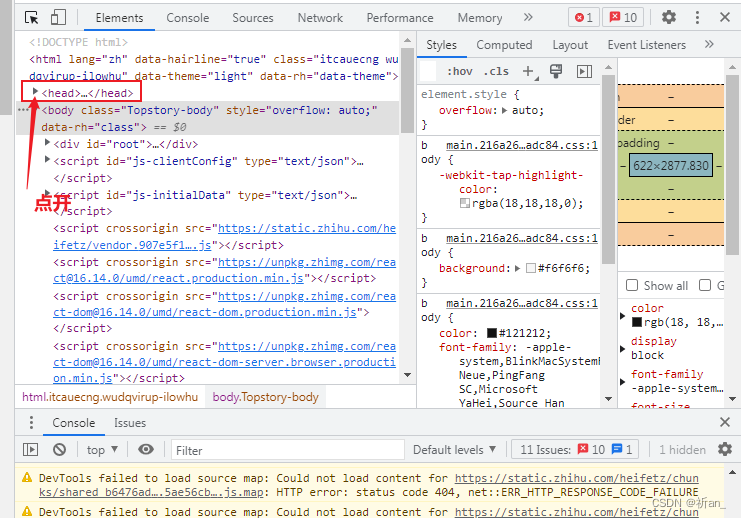Click the red error count badge
Image resolution: width=741 pixels, height=518 pixels.
584,18
